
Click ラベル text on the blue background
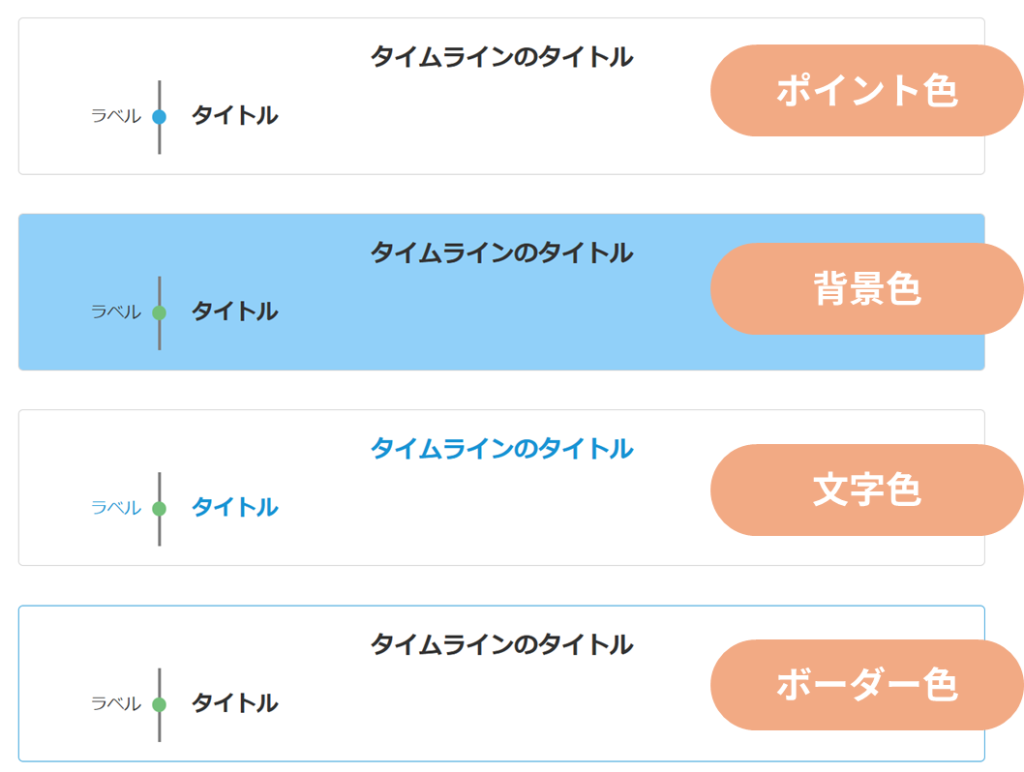[116, 312]
